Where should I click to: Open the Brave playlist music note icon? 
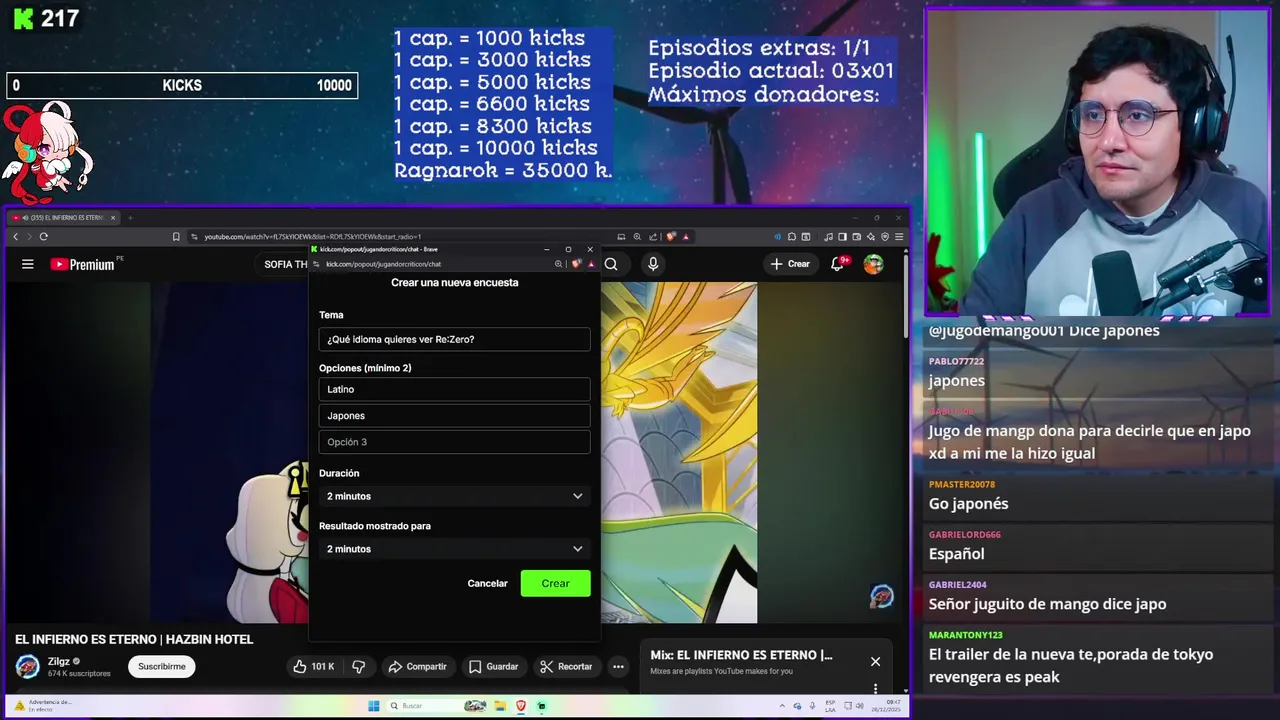829,237
